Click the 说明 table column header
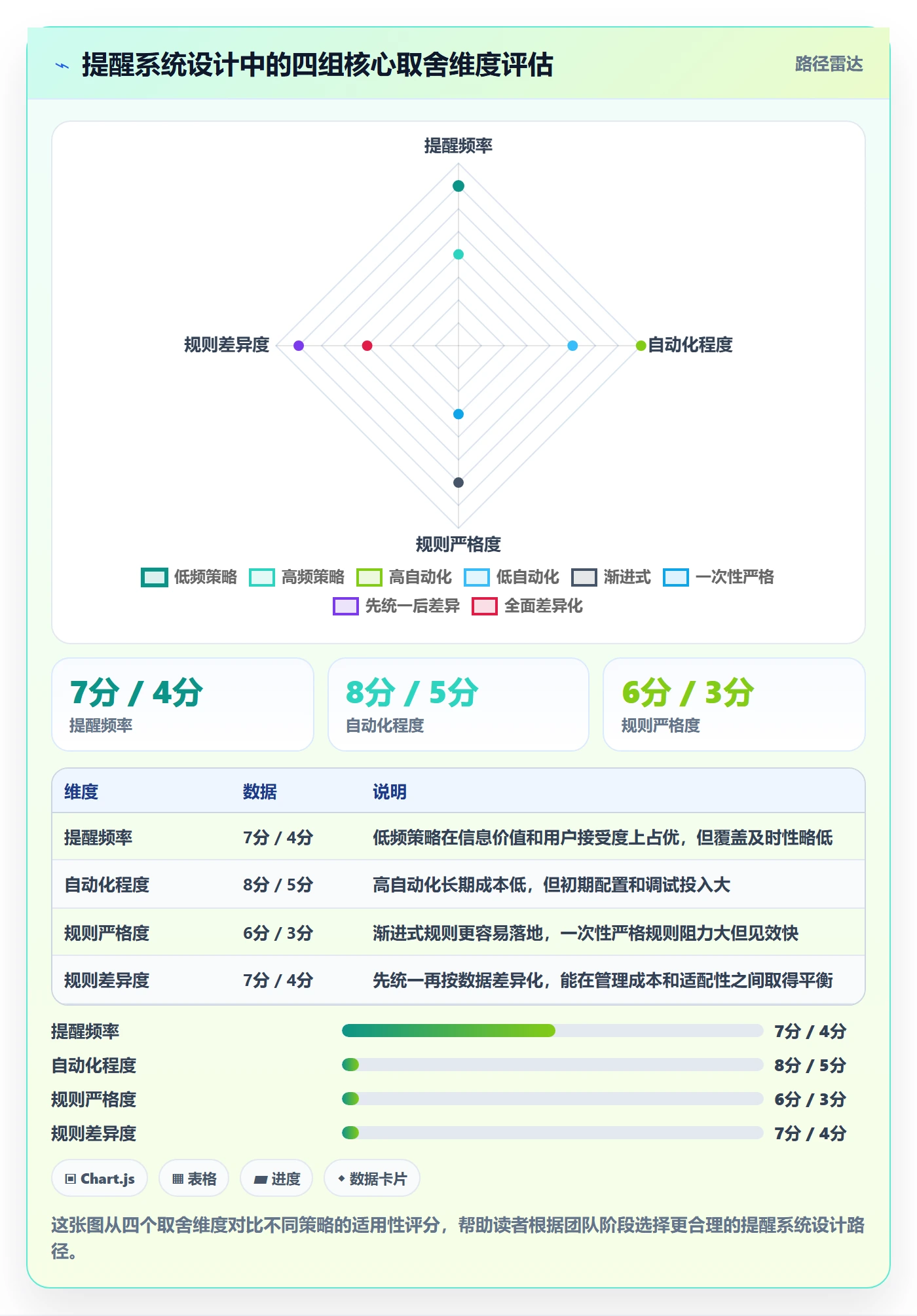Screen dimensions: 917x1316 pyautogui.click(x=390, y=792)
